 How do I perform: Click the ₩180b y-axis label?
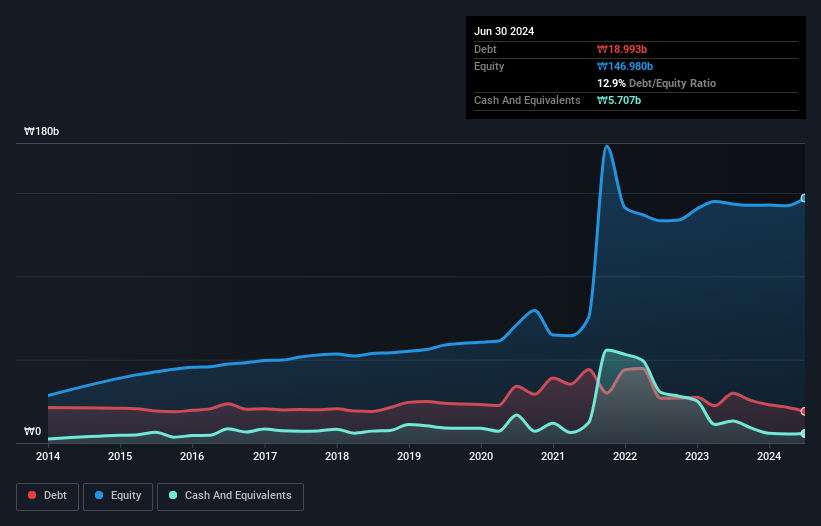click(41, 131)
